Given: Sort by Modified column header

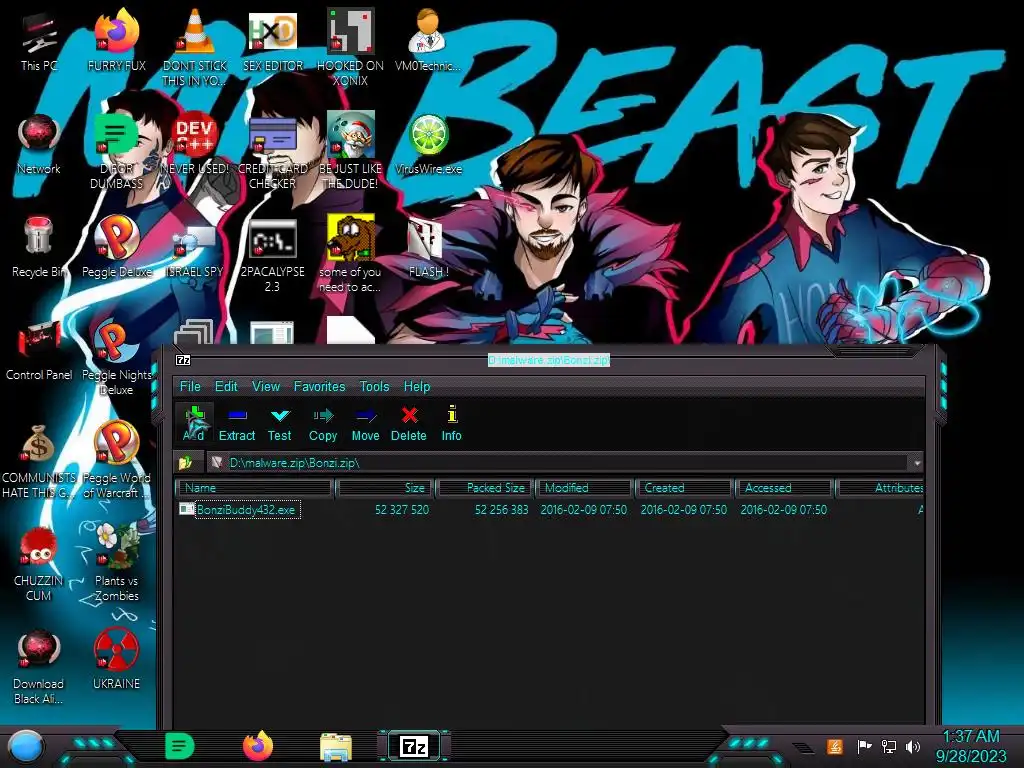Looking at the screenshot, I should [584, 488].
